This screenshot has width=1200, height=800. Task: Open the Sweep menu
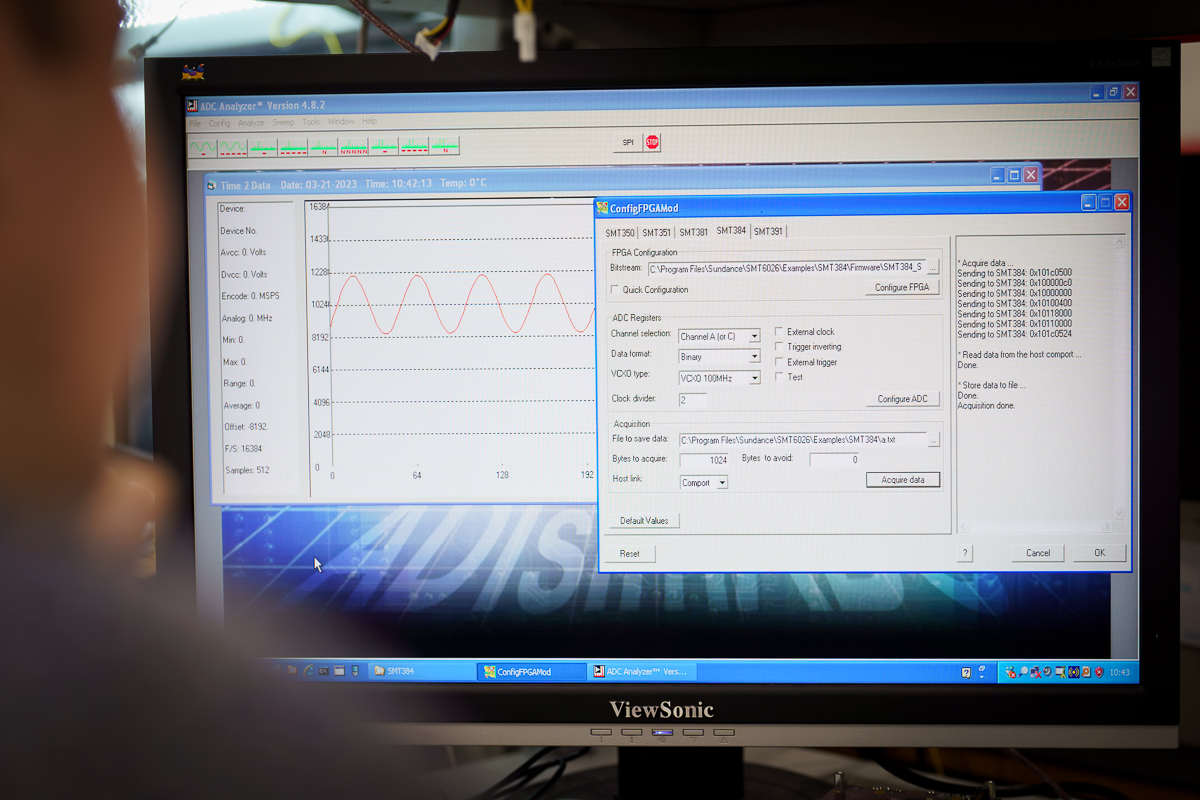[x=283, y=123]
